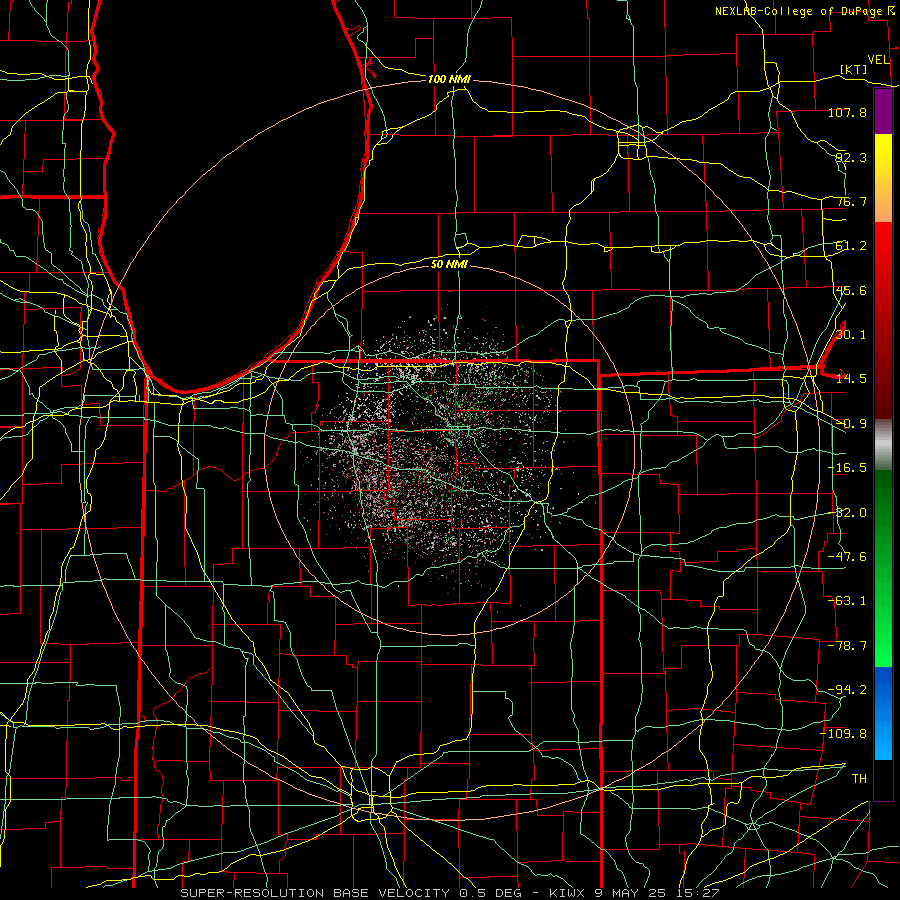This screenshot has height=900, width=900.
Task: Click the VEL legend title
Action: pos(878,60)
